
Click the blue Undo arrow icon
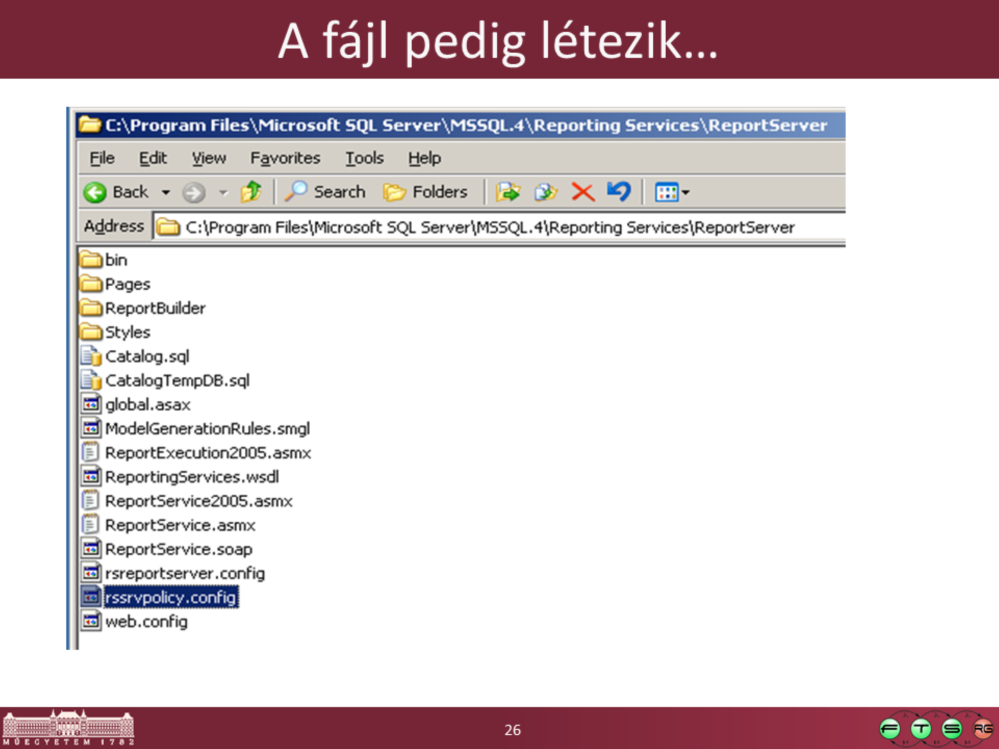tap(619, 191)
